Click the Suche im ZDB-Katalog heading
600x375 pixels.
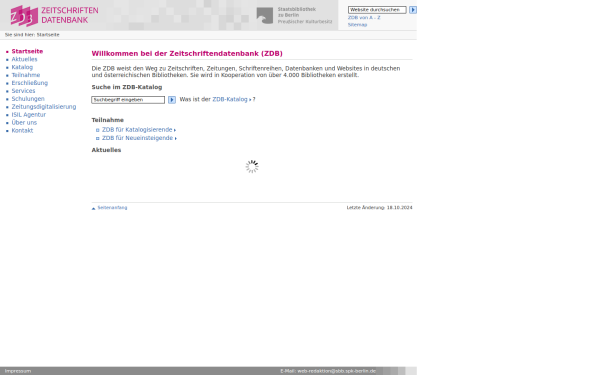click(127, 87)
